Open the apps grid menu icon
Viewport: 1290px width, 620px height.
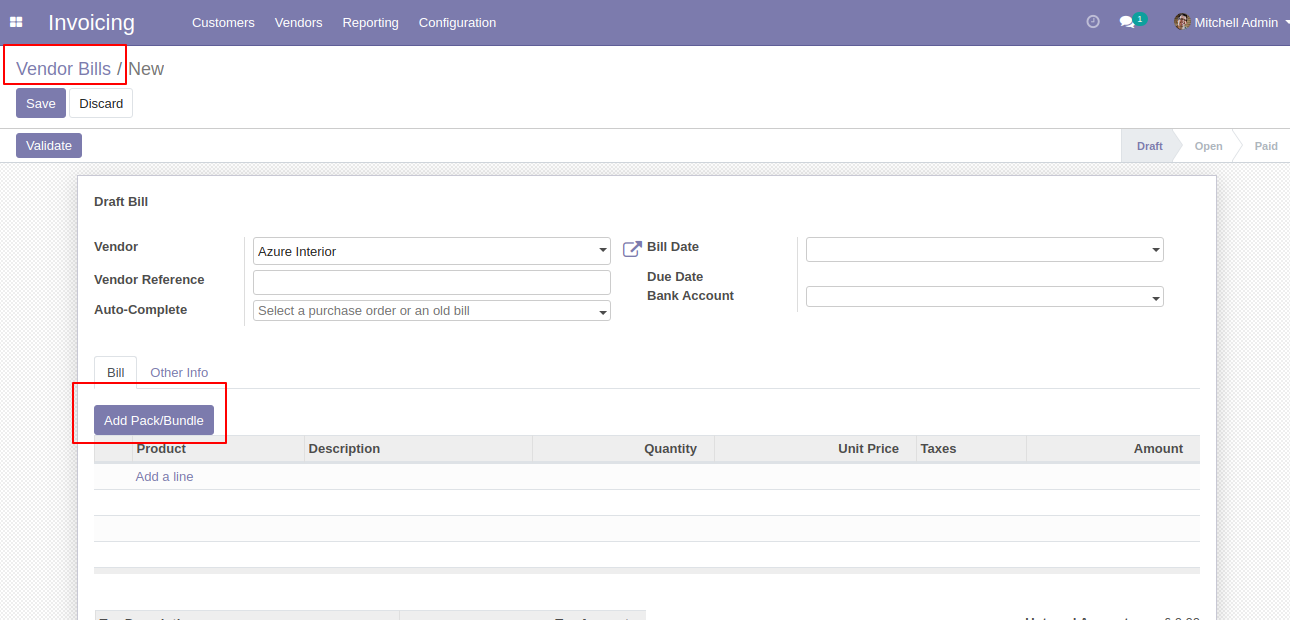[x=16, y=22]
